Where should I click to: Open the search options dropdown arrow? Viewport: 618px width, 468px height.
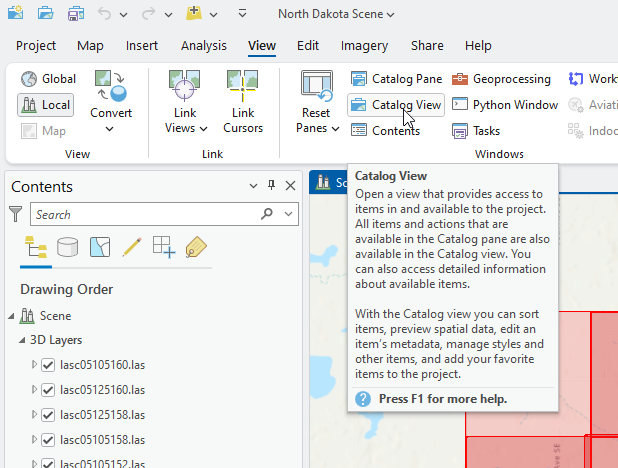tap(289, 214)
